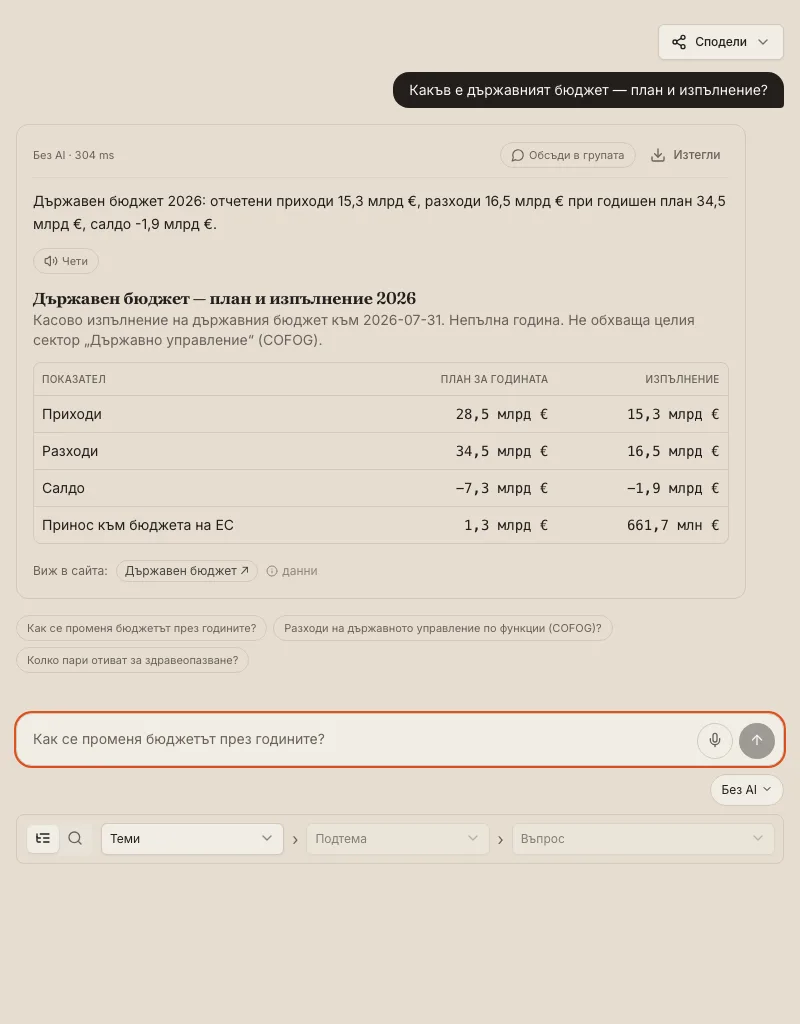Click the share icon beside Сподели
The height and width of the screenshot is (1024, 800).
(x=679, y=42)
